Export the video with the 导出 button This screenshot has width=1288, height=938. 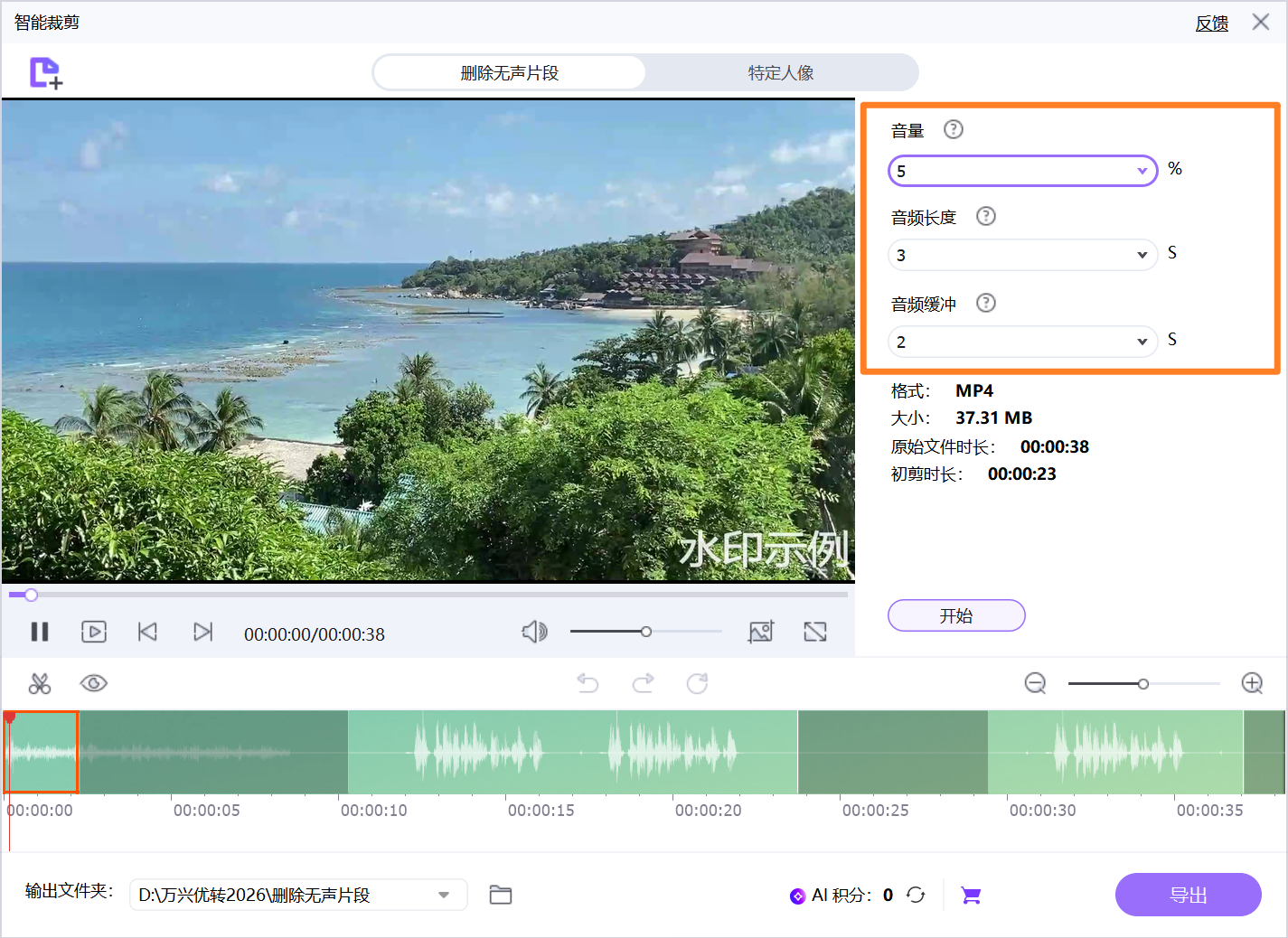[1188, 895]
